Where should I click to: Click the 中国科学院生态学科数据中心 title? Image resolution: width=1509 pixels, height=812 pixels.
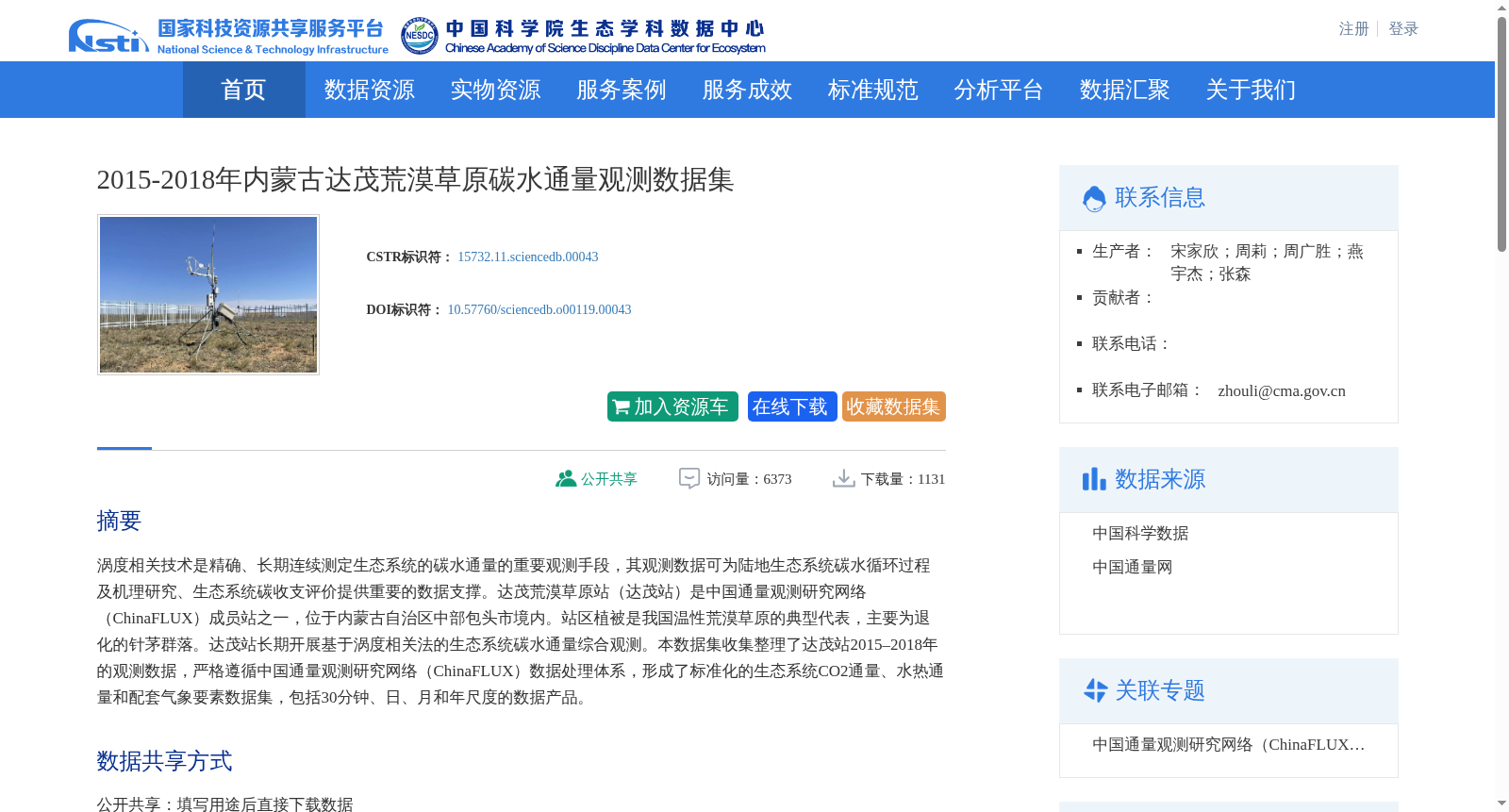pyautogui.click(x=605, y=28)
